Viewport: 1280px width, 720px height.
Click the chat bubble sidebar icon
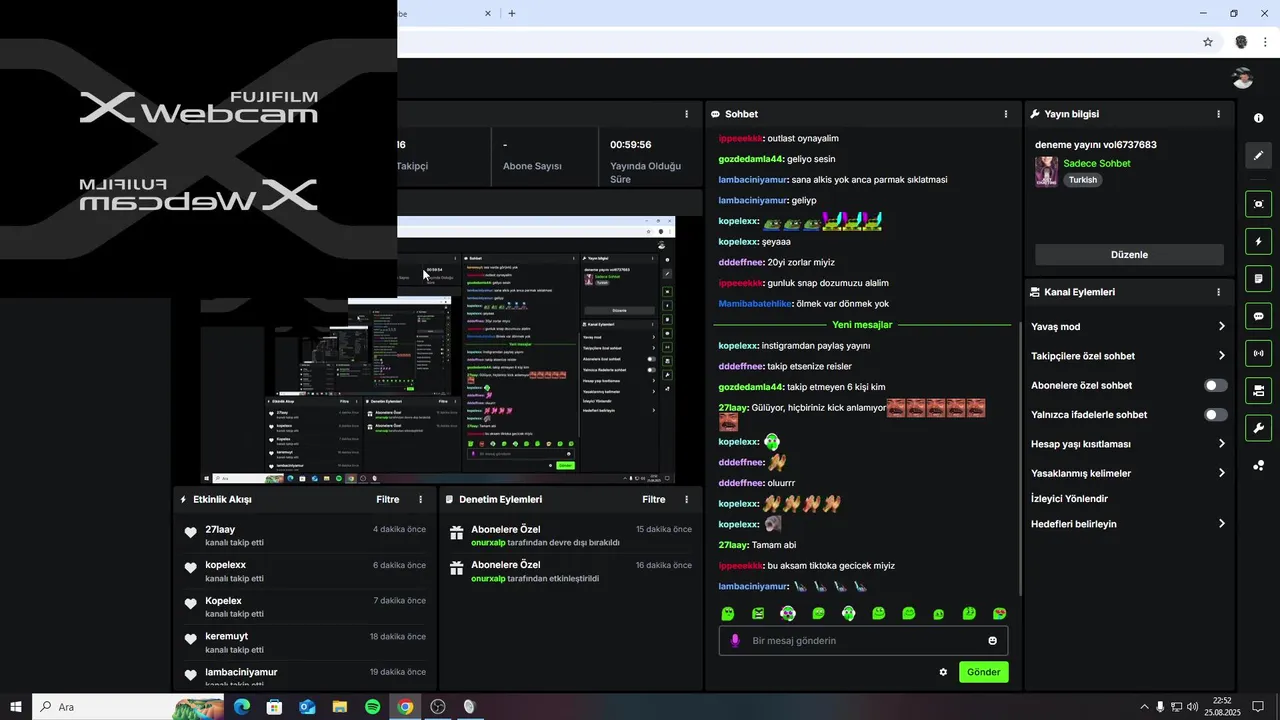pyautogui.click(x=1258, y=316)
